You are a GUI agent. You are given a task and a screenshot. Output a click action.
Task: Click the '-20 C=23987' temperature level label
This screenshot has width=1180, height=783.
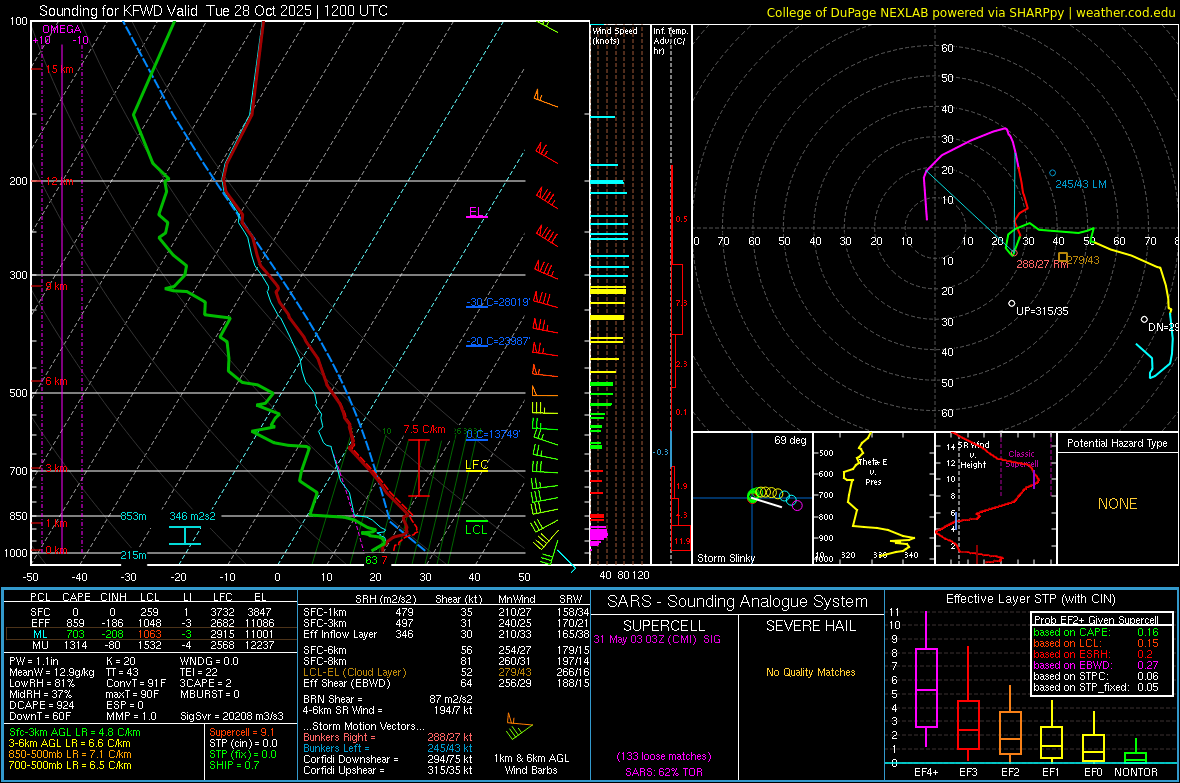[x=498, y=341]
